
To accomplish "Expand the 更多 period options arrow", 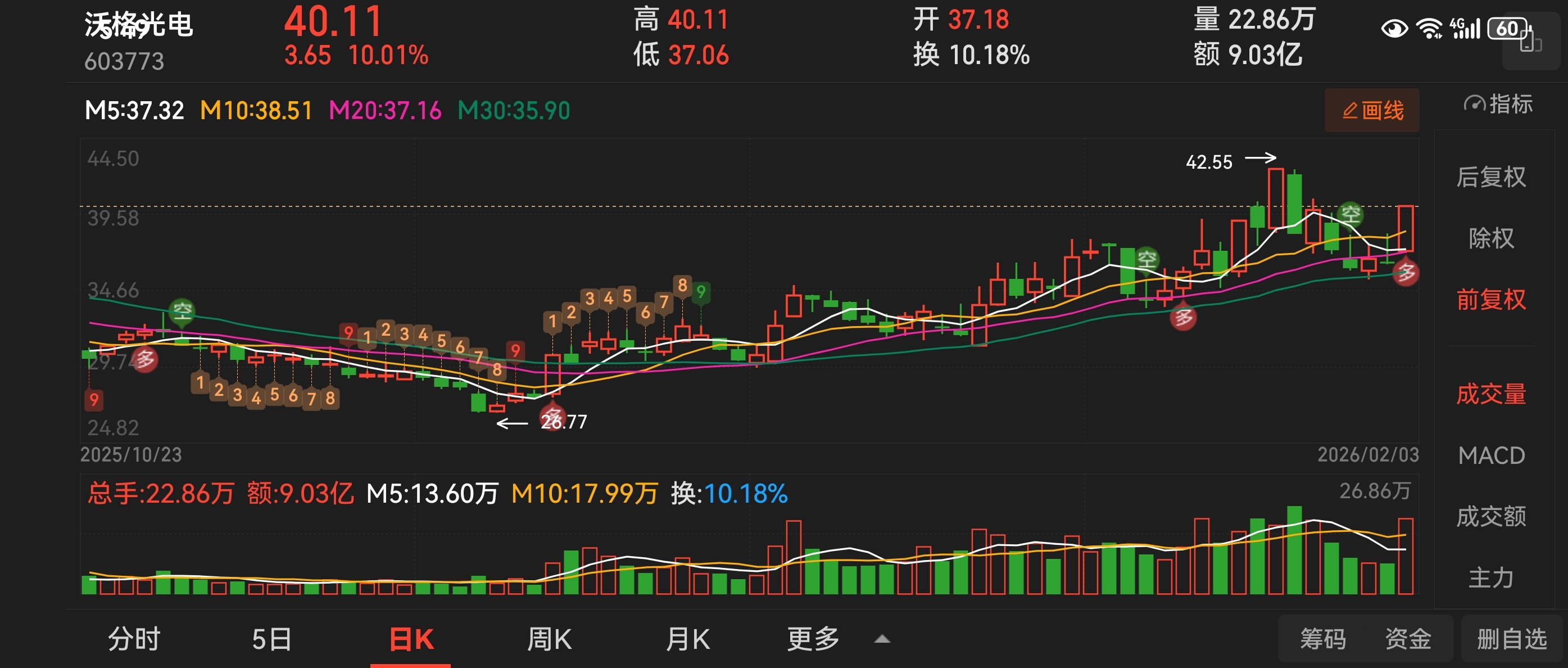I will coord(882,639).
